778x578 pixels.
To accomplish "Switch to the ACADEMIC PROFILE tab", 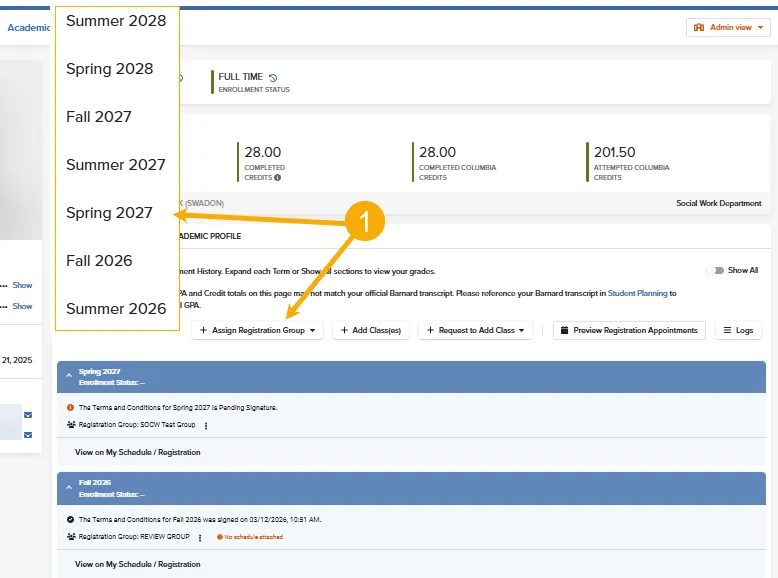I will tap(210, 236).
